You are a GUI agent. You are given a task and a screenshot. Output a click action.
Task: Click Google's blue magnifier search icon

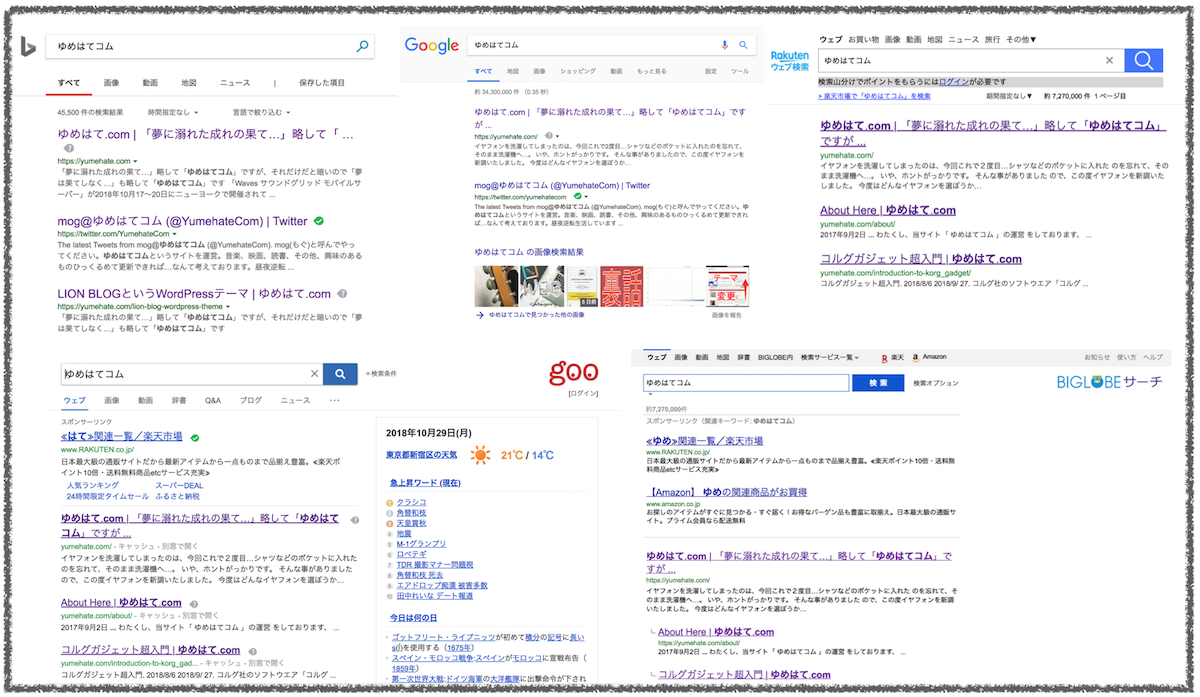[743, 45]
